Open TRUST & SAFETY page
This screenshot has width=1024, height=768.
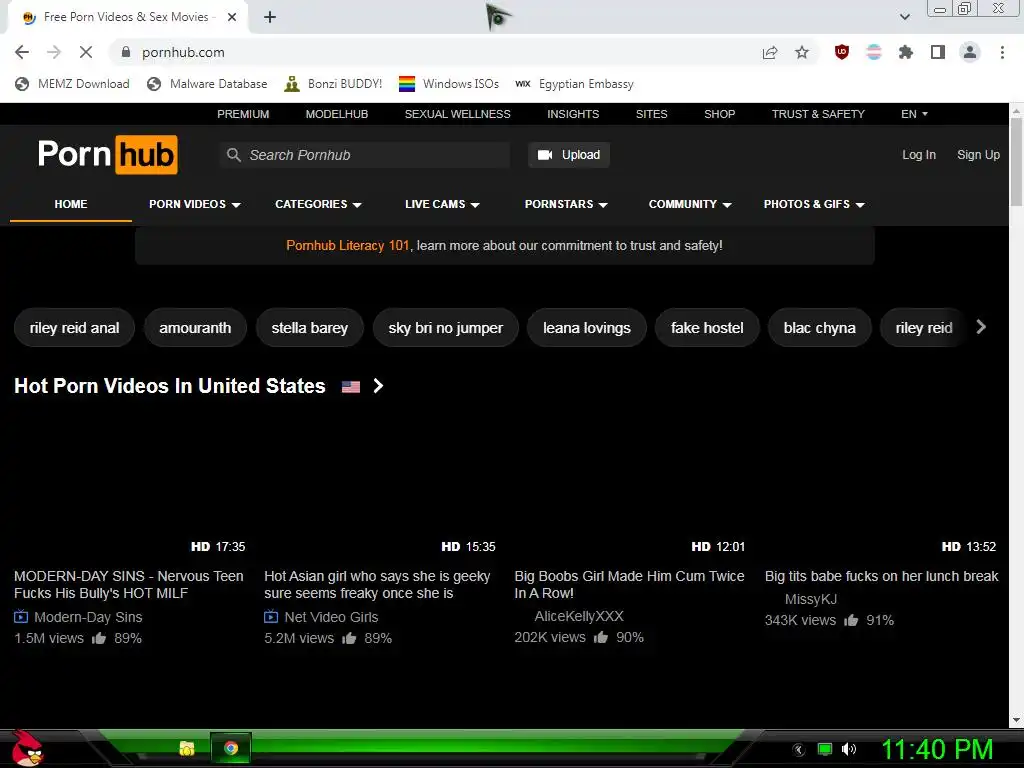[x=818, y=114]
